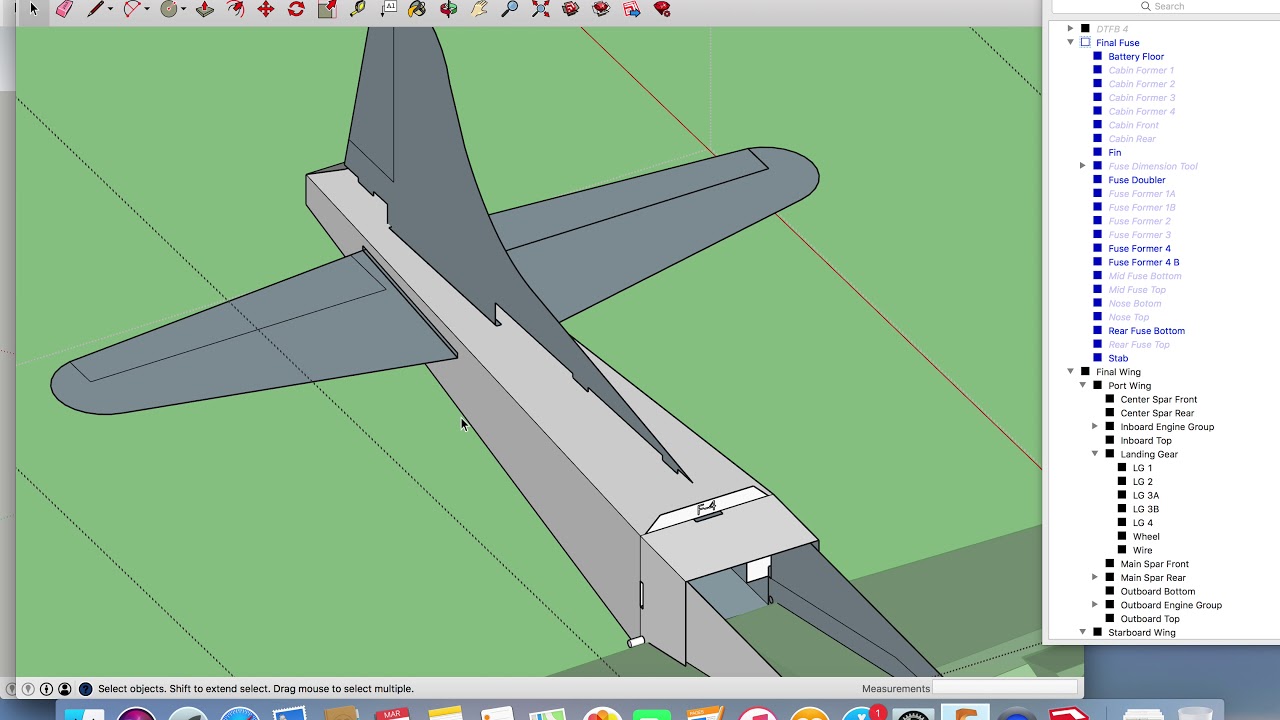This screenshot has height=720, width=1280.
Task: Select the Offset tool
Action: 236,9
